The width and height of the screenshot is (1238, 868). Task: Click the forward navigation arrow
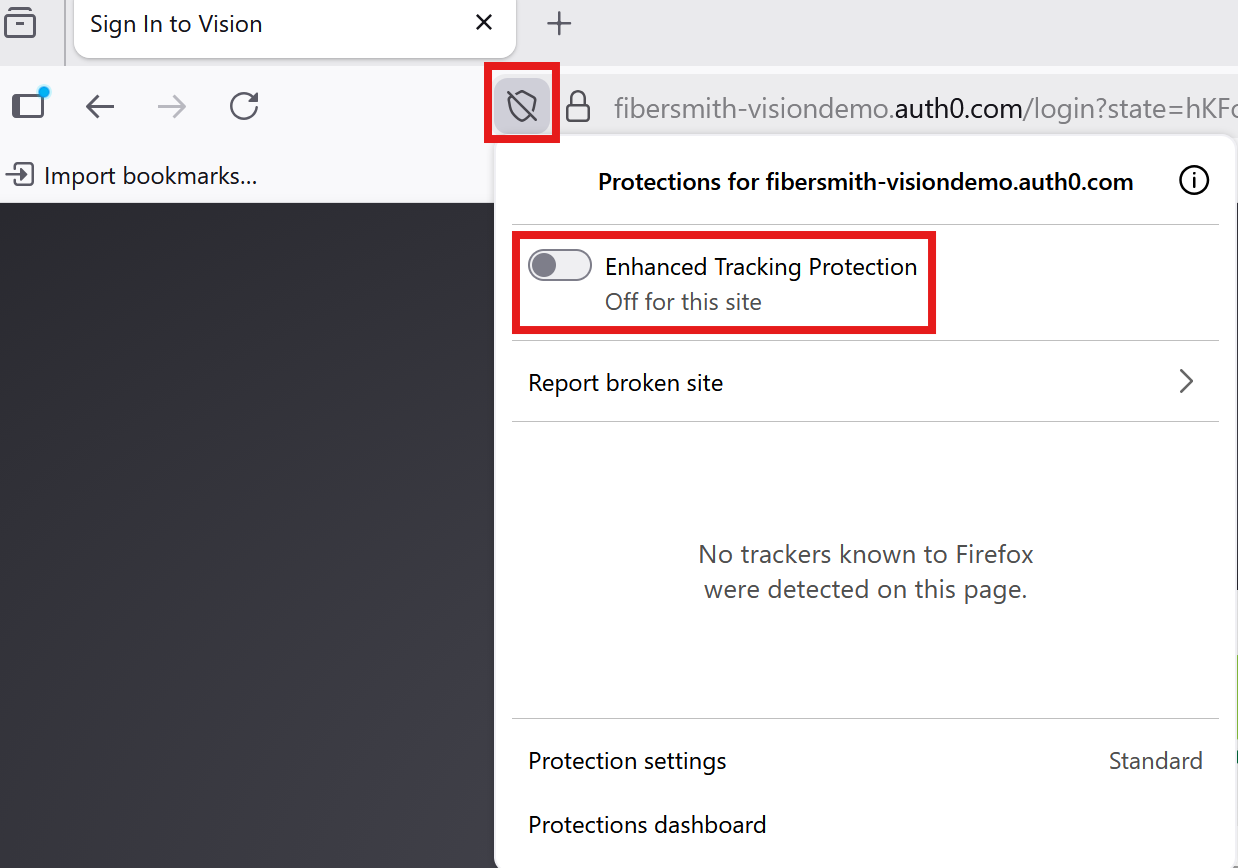tap(172, 106)
